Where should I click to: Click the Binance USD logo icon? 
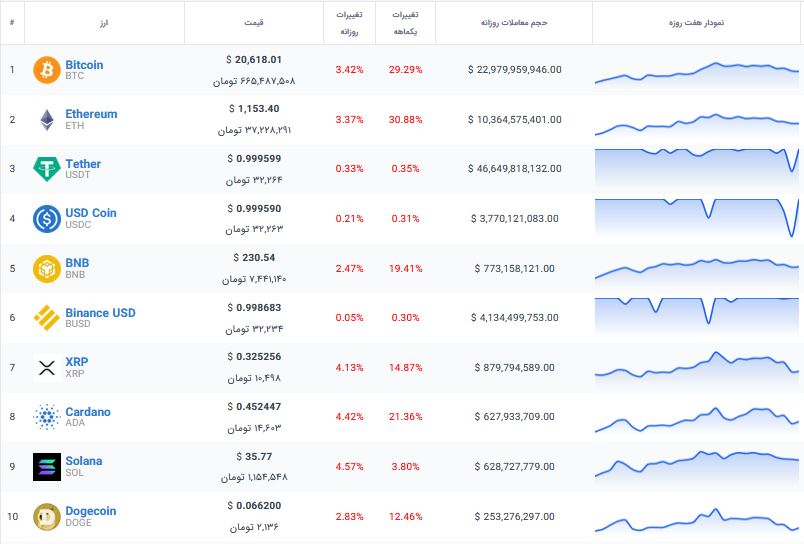tap(47, 317)
